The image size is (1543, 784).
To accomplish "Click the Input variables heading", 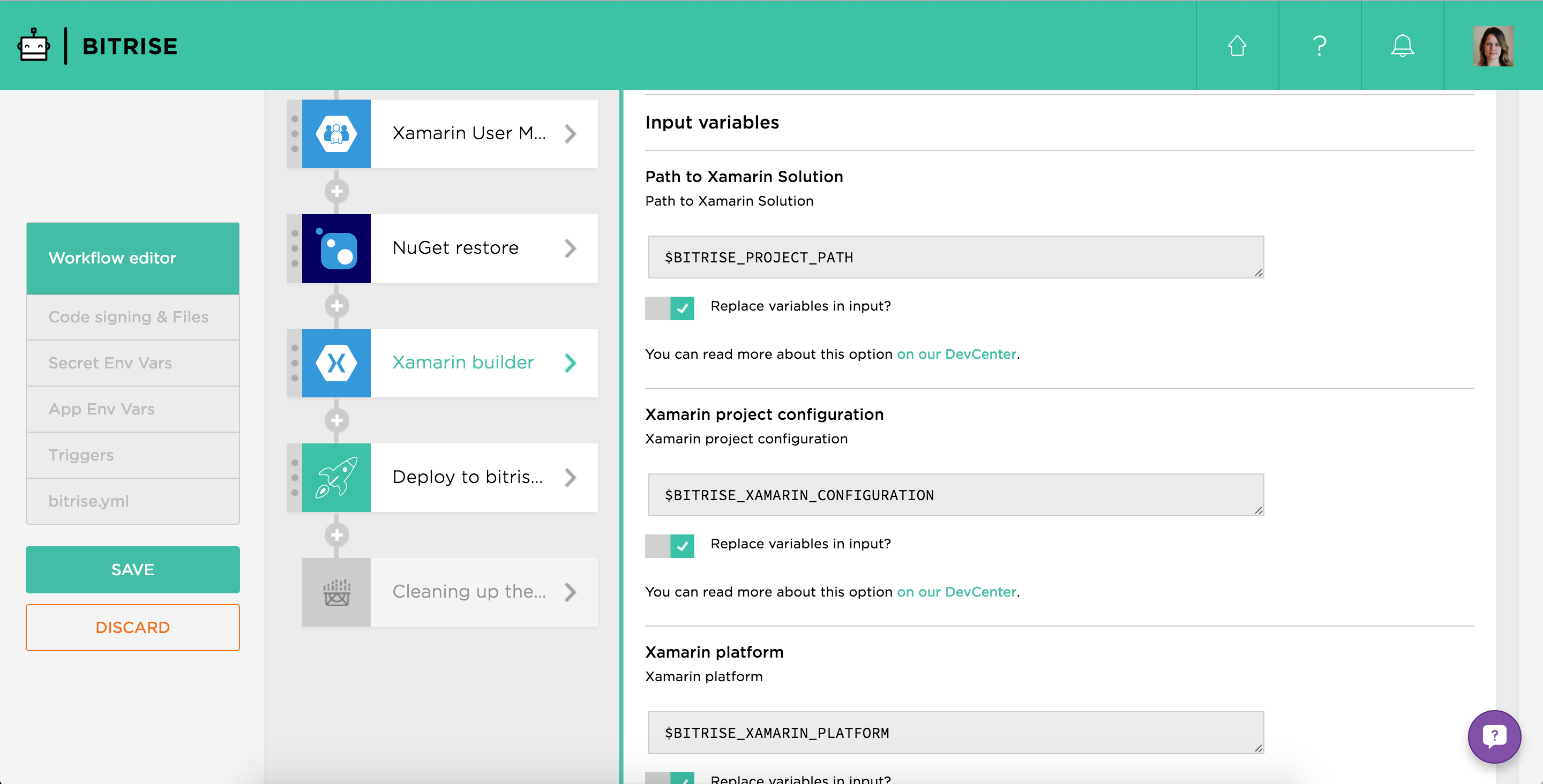I will click(712, 123).
